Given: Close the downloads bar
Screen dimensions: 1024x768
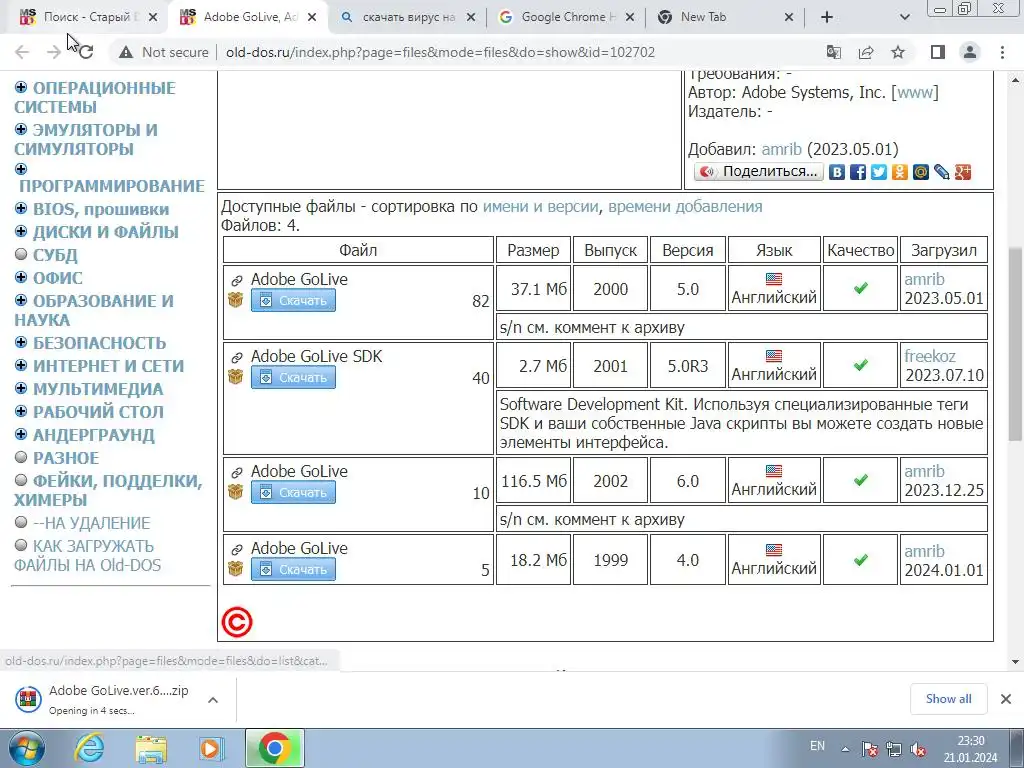Looking at the screenshot, I should 1006,699.
